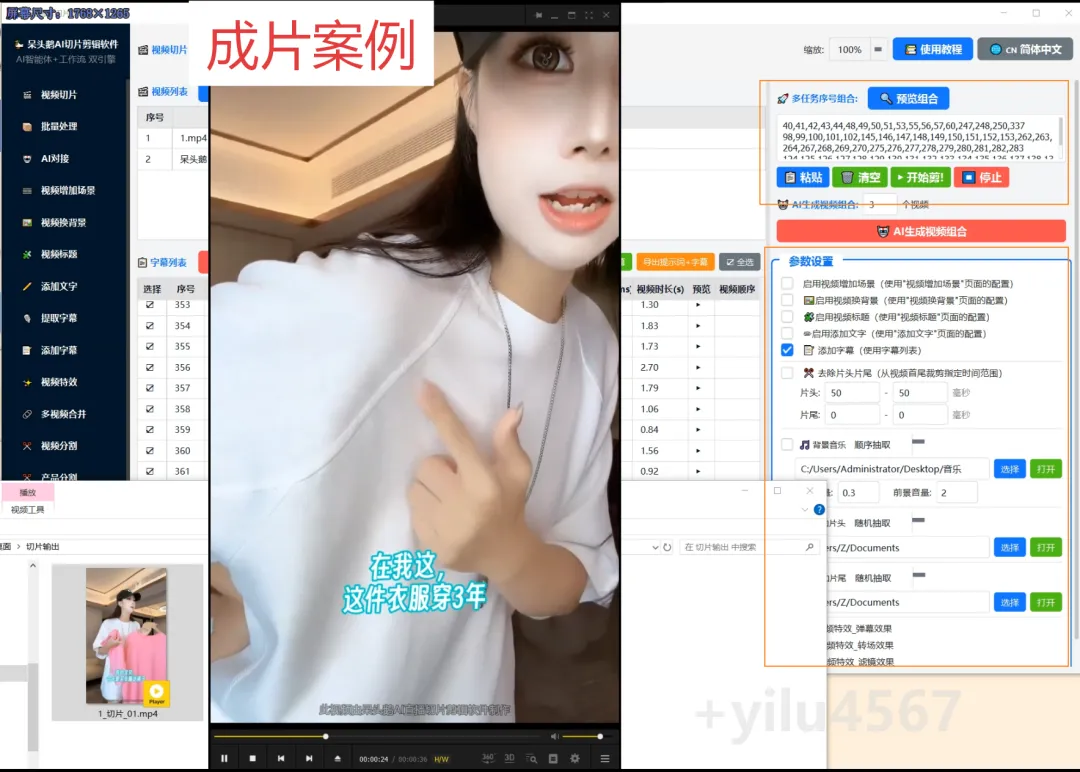Image resolution: width=1080 pixels, height=772 pixels.
Task: Open the player hamburger menu icon
Action: [x=605, y=758]
